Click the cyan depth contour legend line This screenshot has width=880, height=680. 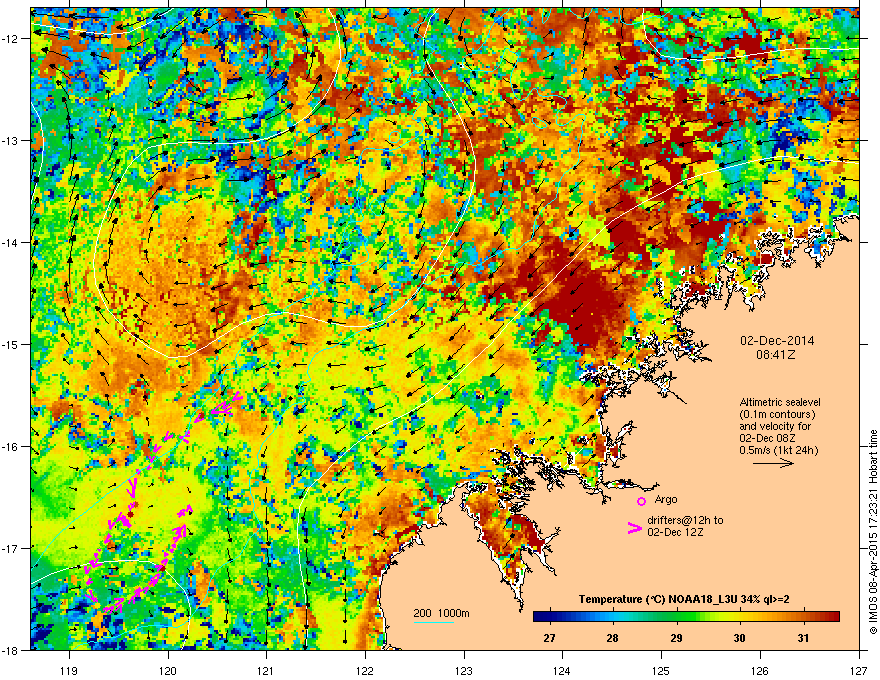coord(434,622)
